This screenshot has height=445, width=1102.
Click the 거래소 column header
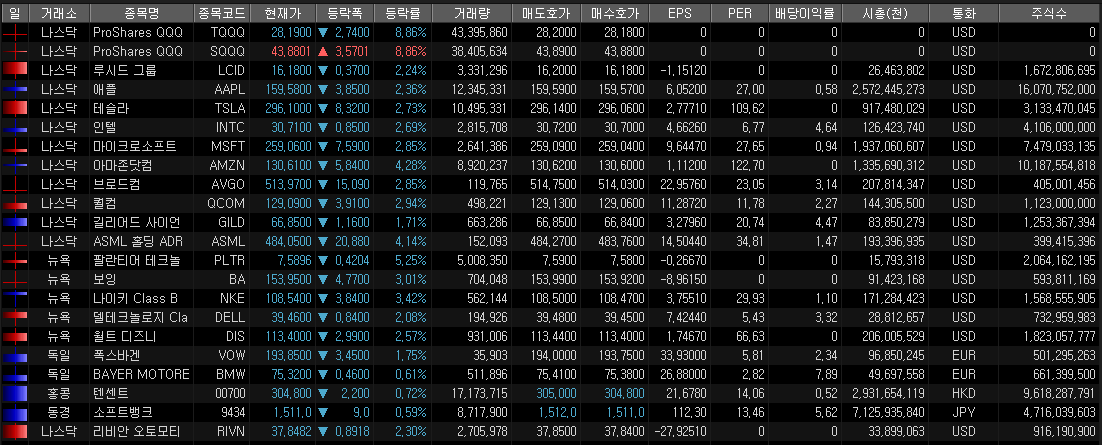[x=59, y=12]
